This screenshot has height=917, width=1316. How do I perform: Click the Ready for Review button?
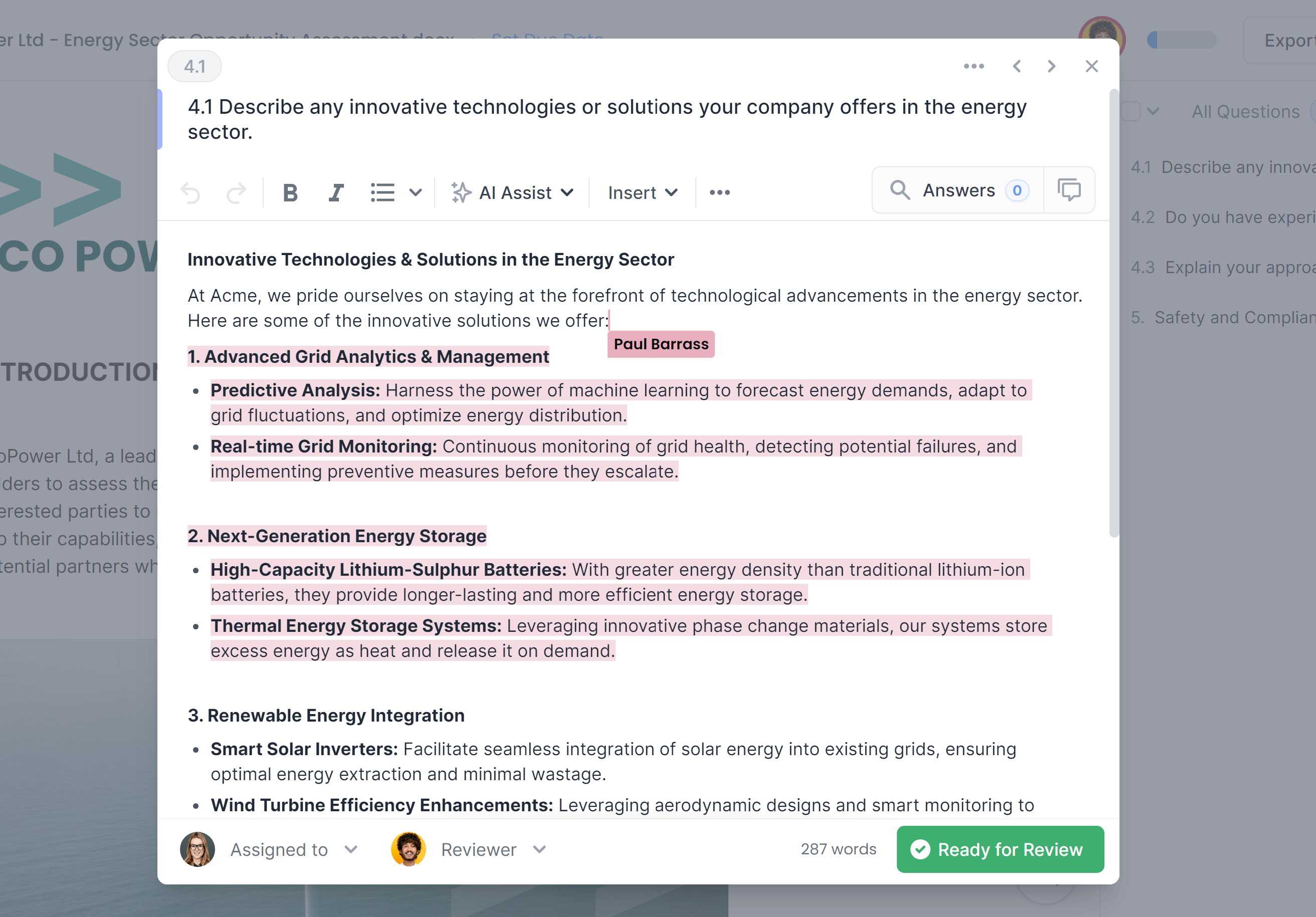pos(1000,849)
